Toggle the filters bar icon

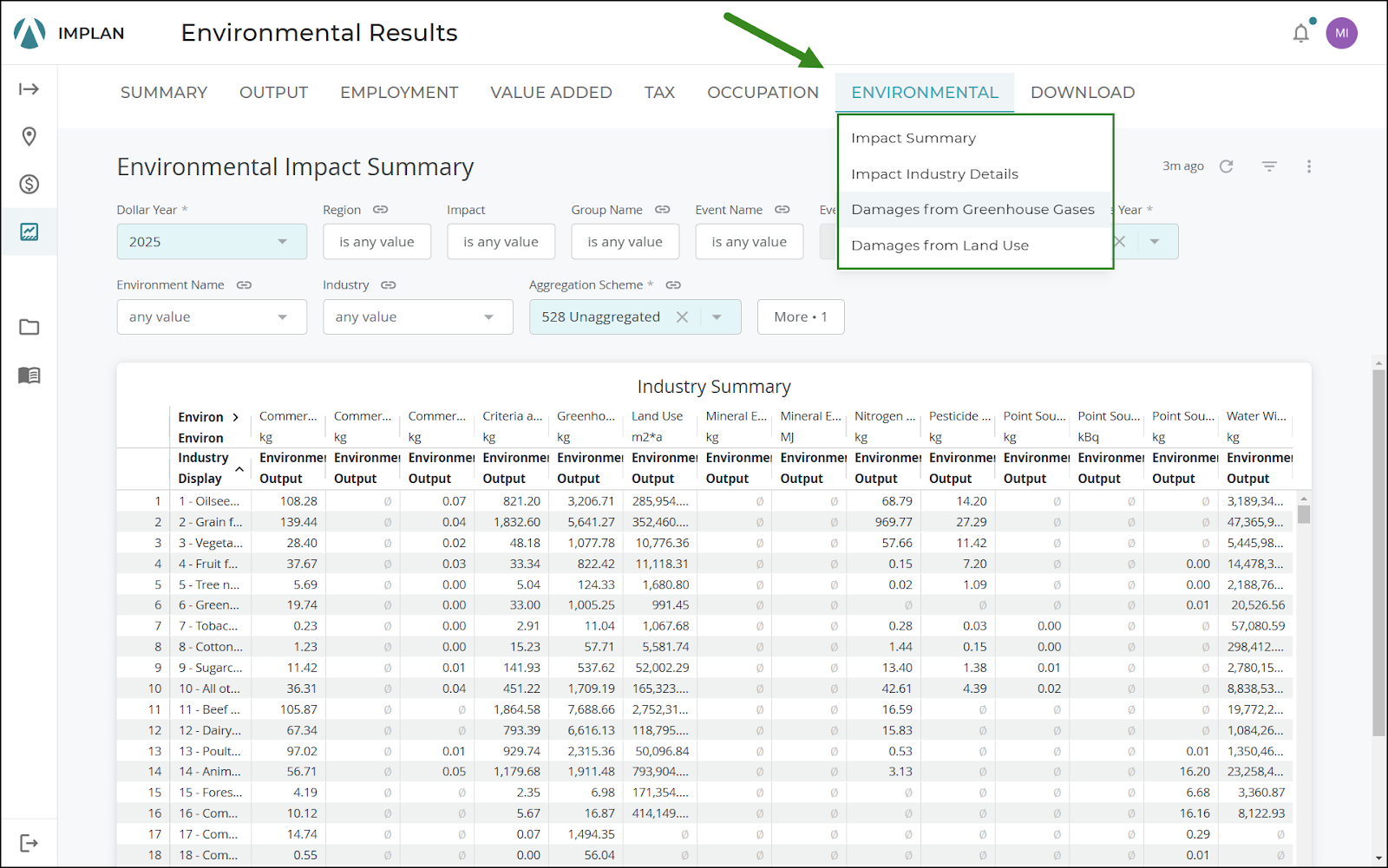click(x=1269, y=166)
